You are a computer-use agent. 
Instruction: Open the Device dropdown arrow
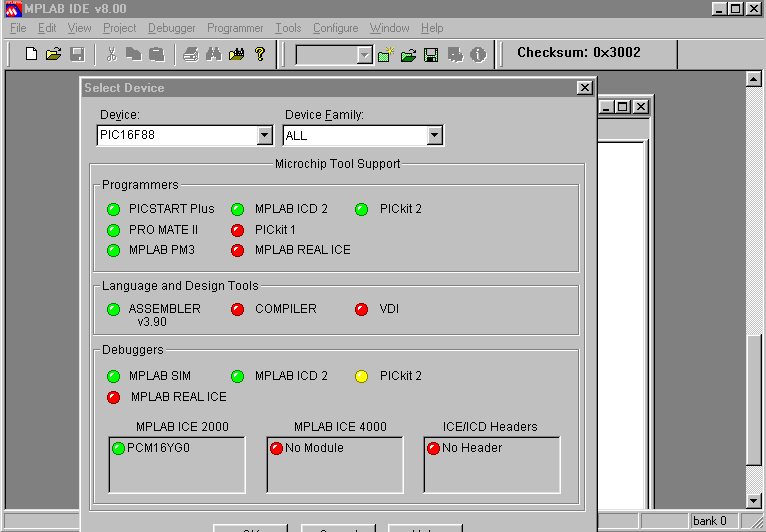(x=264, y=135)
